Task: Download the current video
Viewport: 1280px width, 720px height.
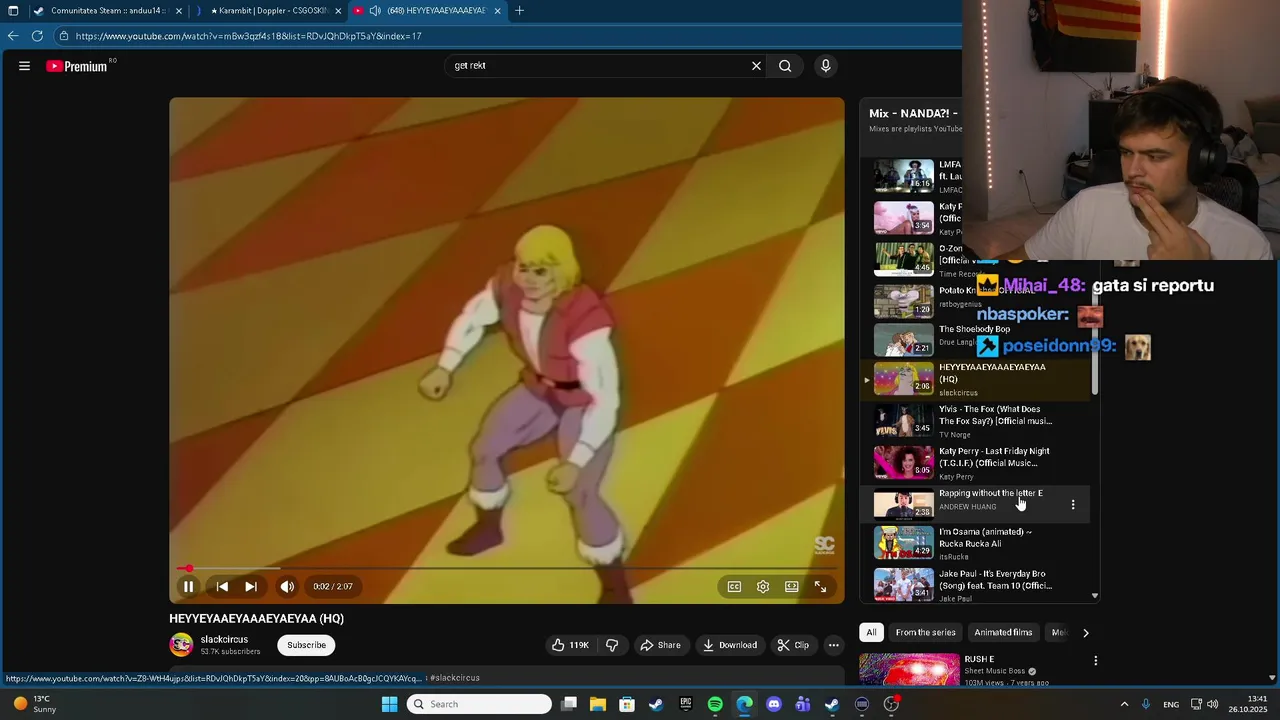Action: 729,645
